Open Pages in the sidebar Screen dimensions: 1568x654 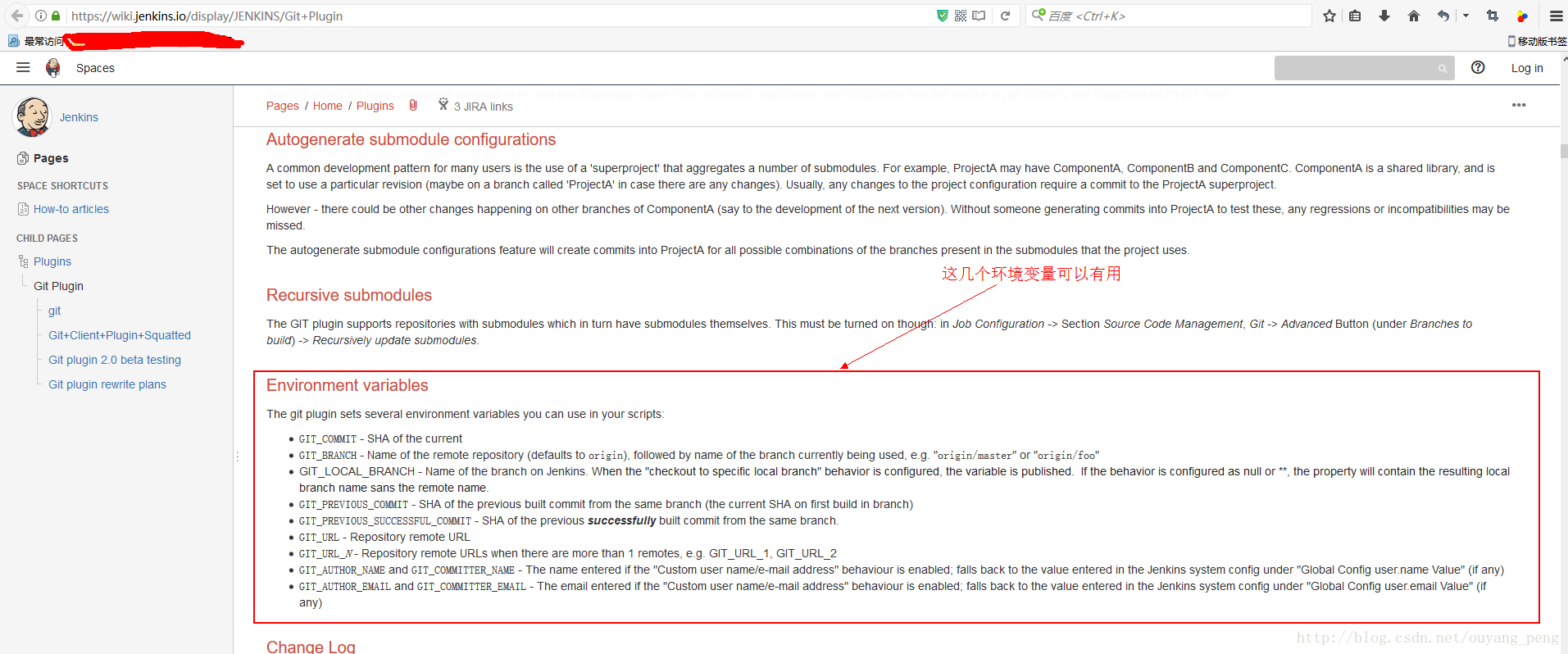coord(51,158)
